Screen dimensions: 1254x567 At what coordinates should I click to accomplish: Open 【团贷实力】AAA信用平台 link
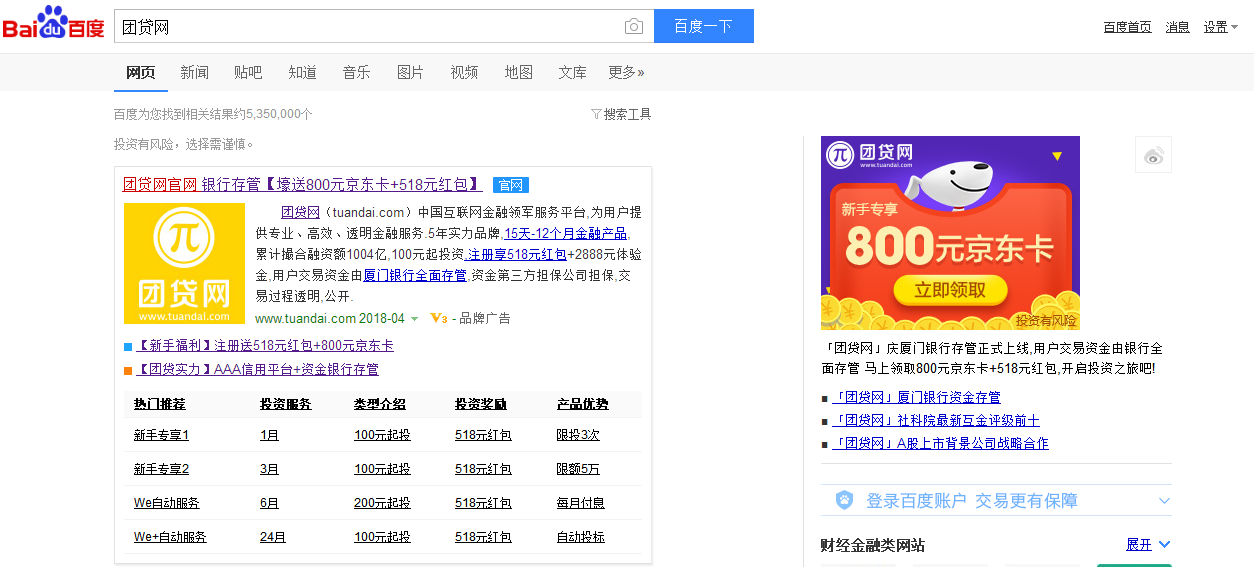[257, 370]
